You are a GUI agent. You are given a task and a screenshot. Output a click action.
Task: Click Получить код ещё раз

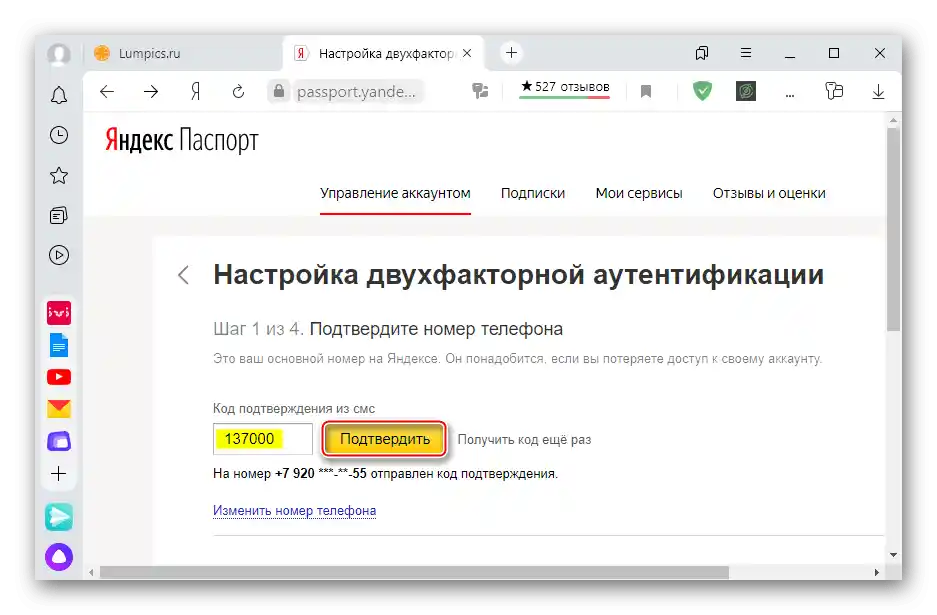pyautogui.click(x=524, y=439)
